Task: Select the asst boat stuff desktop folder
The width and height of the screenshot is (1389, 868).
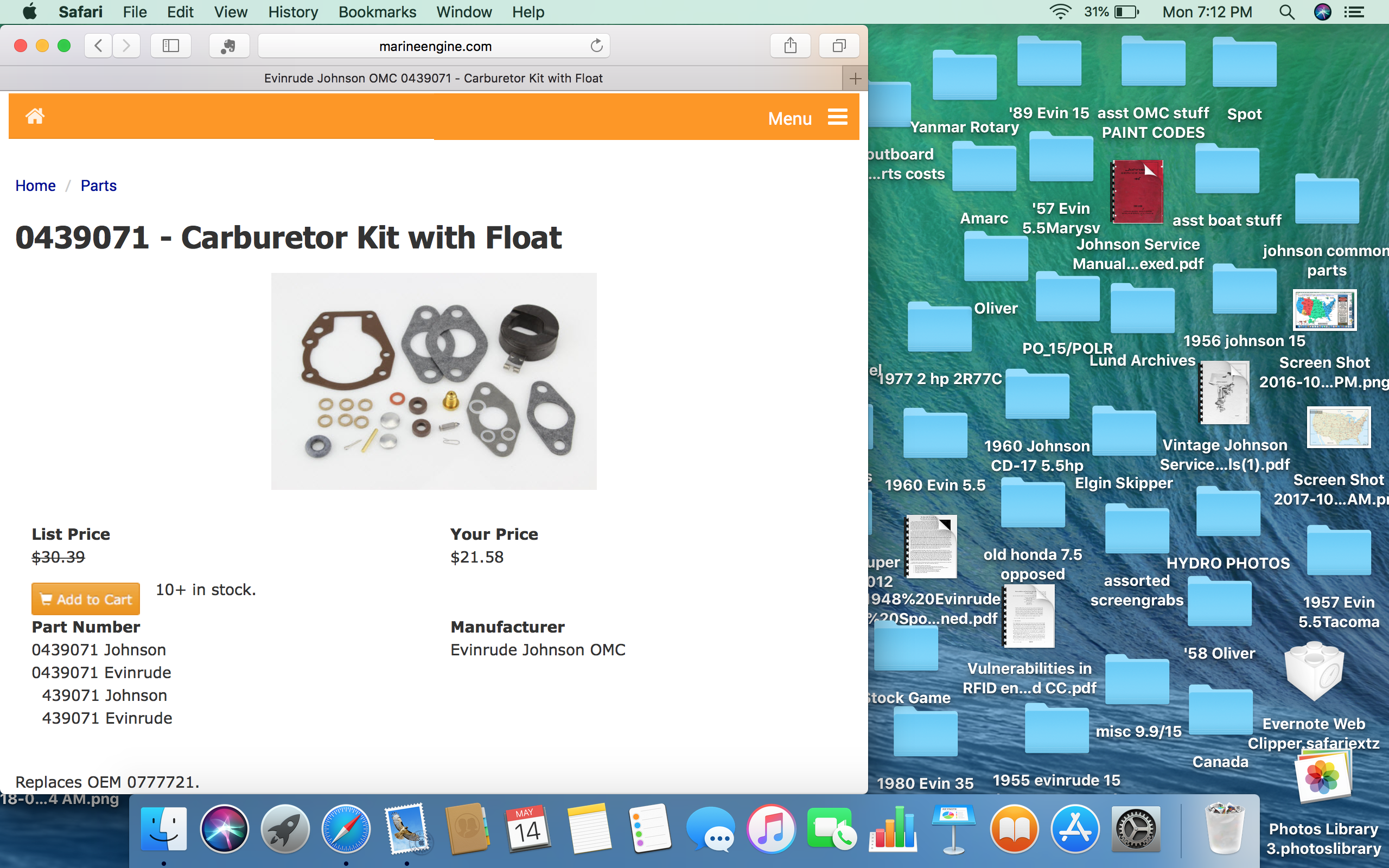Action: pyautogui.click(x=1227, y=168)
